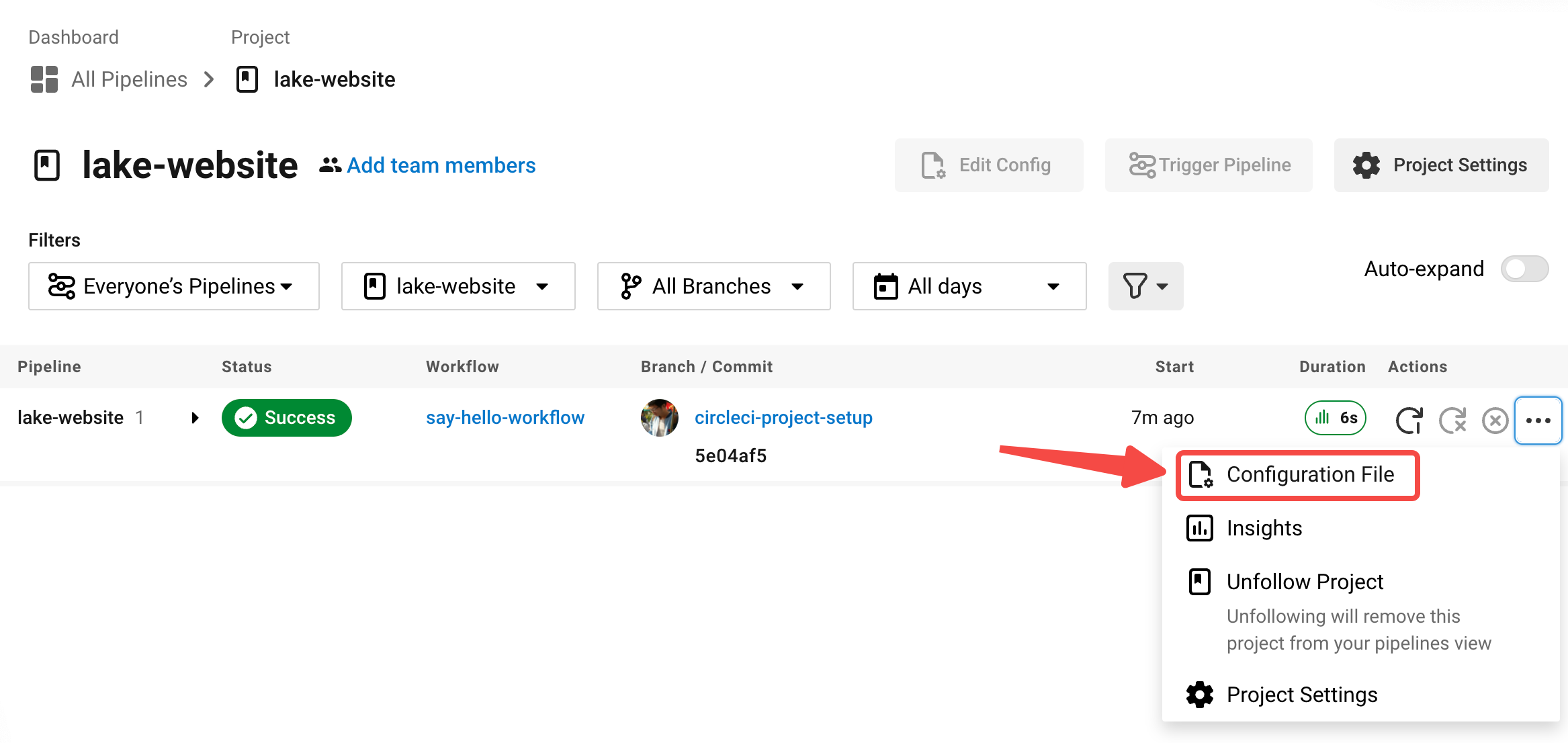
Task: Click the Project Settings gear button
Action: [x=1441, y=165]
